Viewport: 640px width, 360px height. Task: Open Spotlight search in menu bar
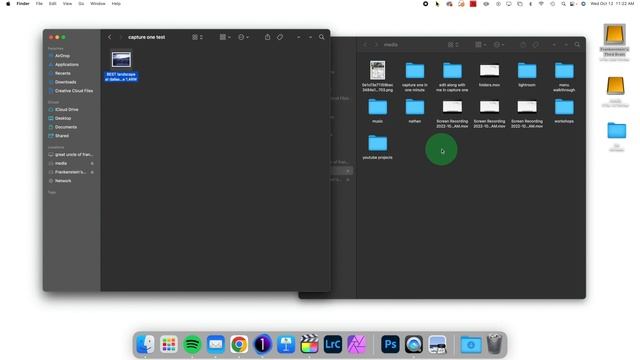(563, 4)
